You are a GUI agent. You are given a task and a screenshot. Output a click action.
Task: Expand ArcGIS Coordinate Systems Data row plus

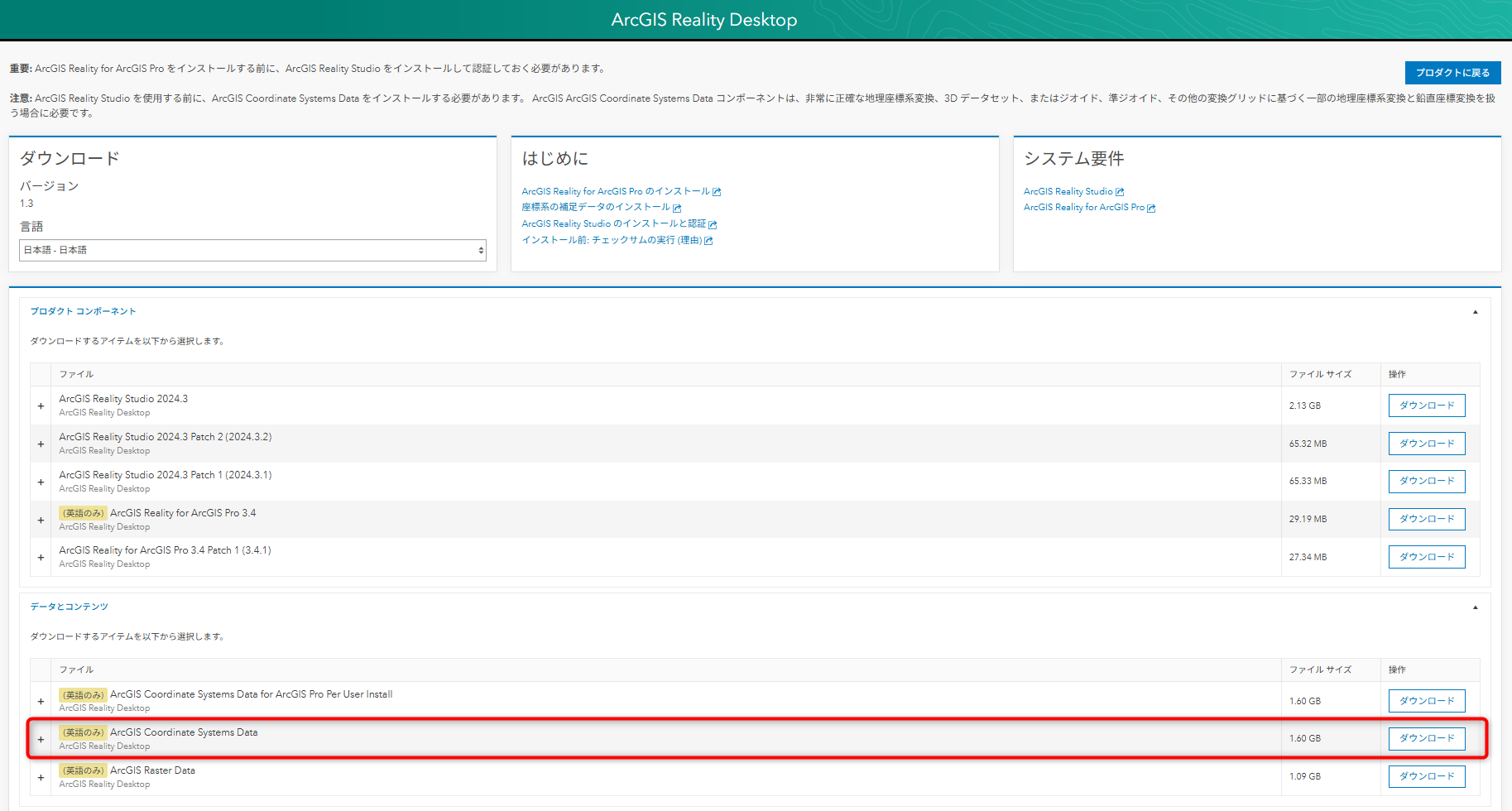[41, 740]
